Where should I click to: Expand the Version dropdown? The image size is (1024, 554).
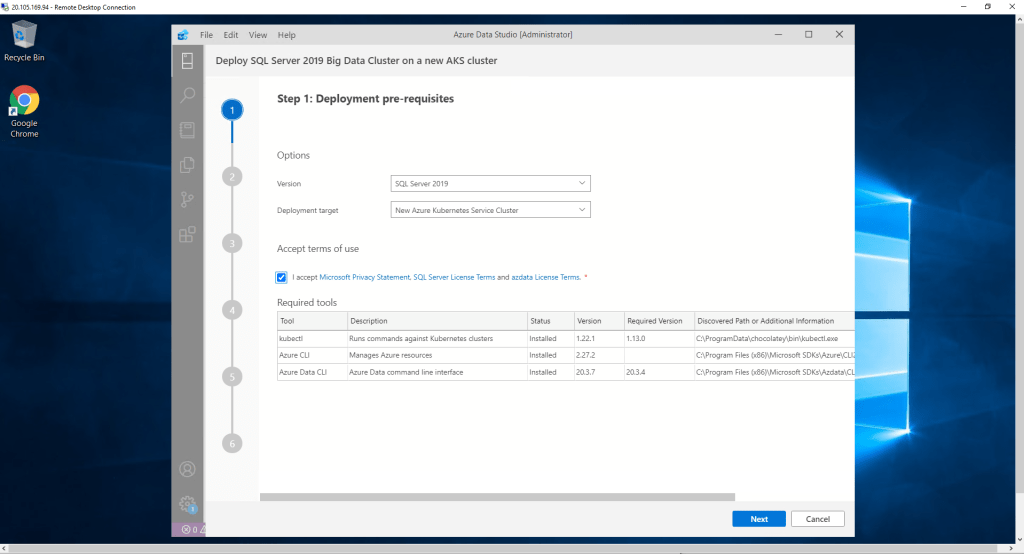coord(490,184)
